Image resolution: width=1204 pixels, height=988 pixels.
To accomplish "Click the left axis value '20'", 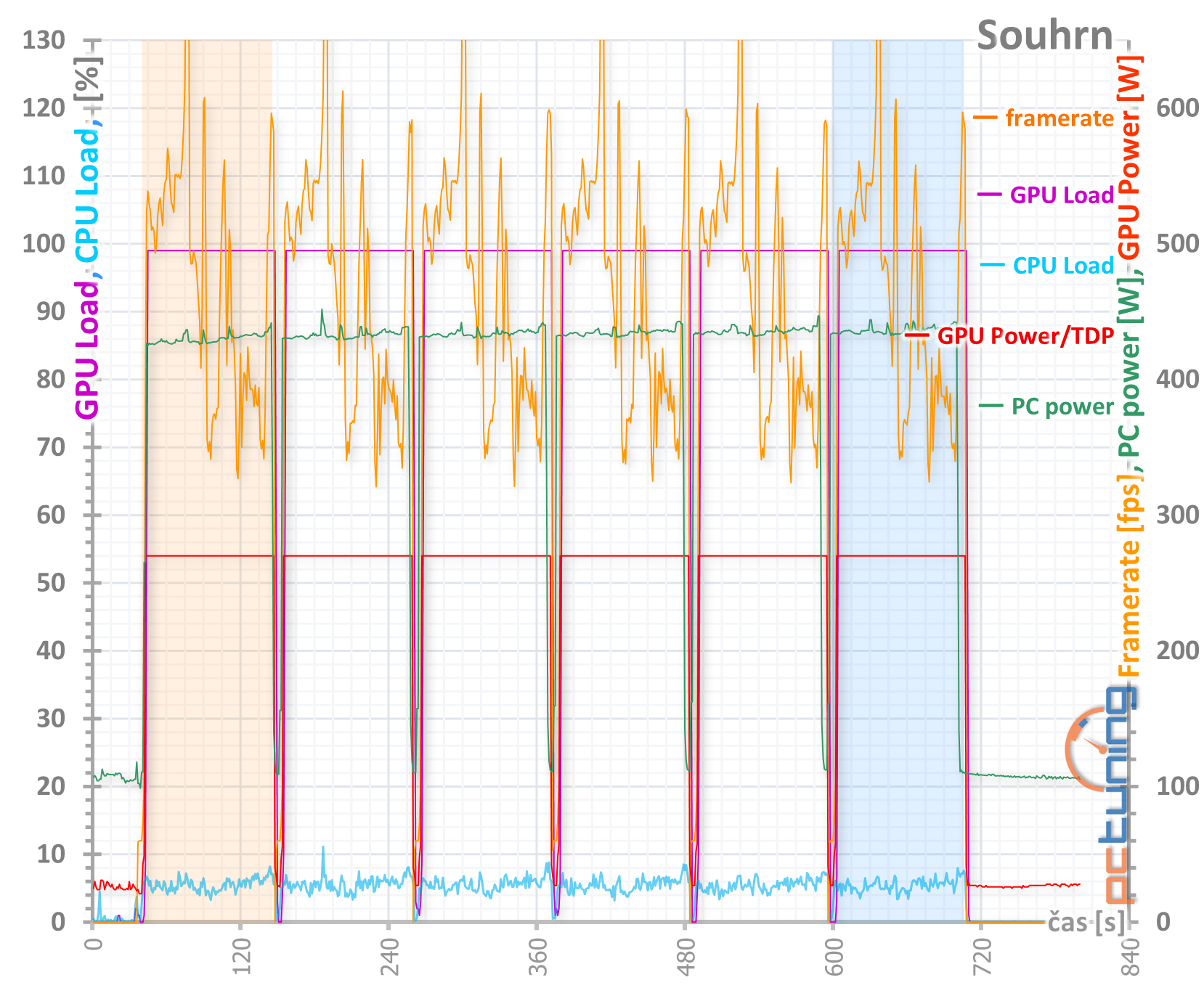I will coord(51,786).
